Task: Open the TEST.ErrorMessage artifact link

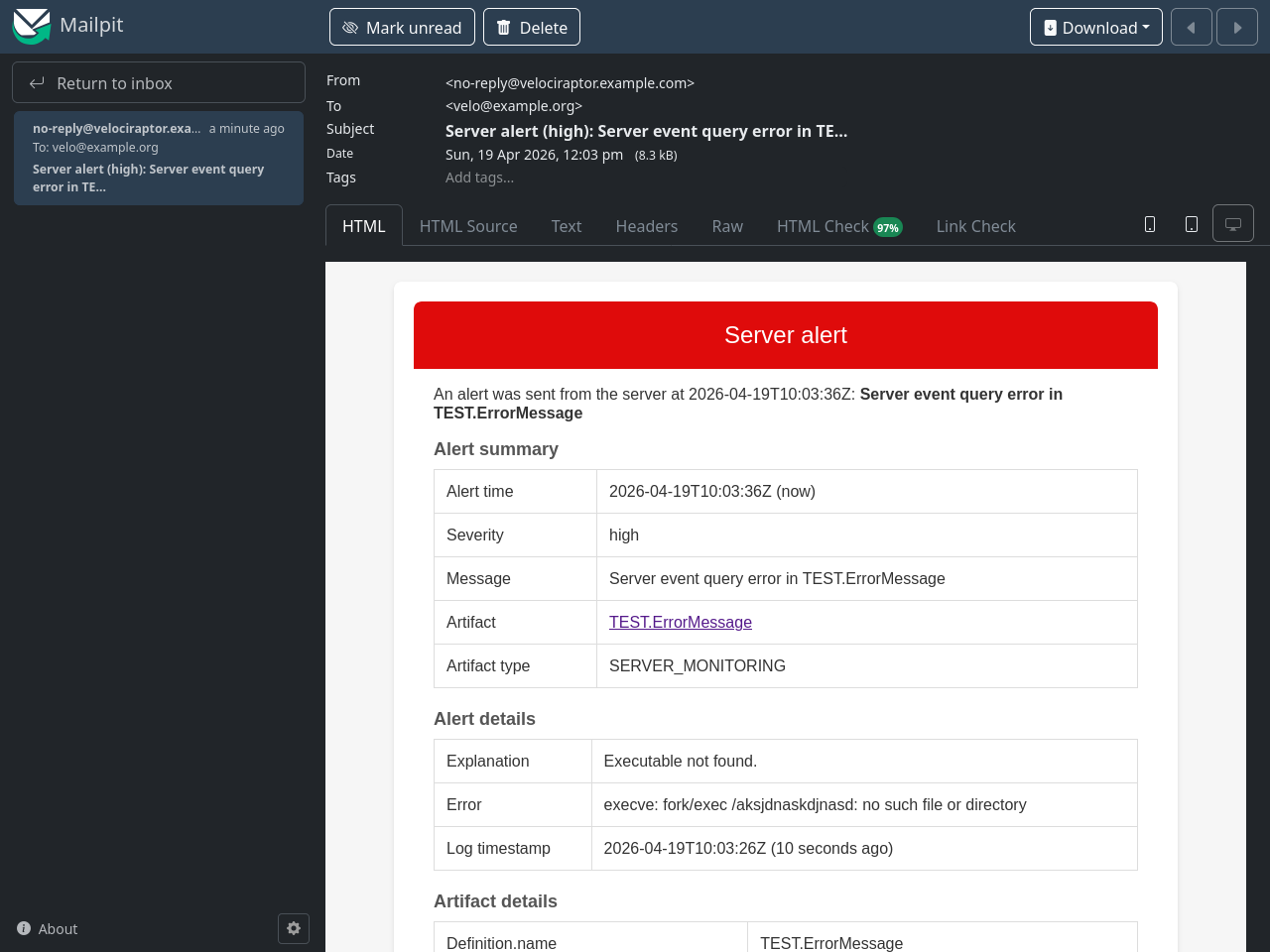Action: click(681, 622)
